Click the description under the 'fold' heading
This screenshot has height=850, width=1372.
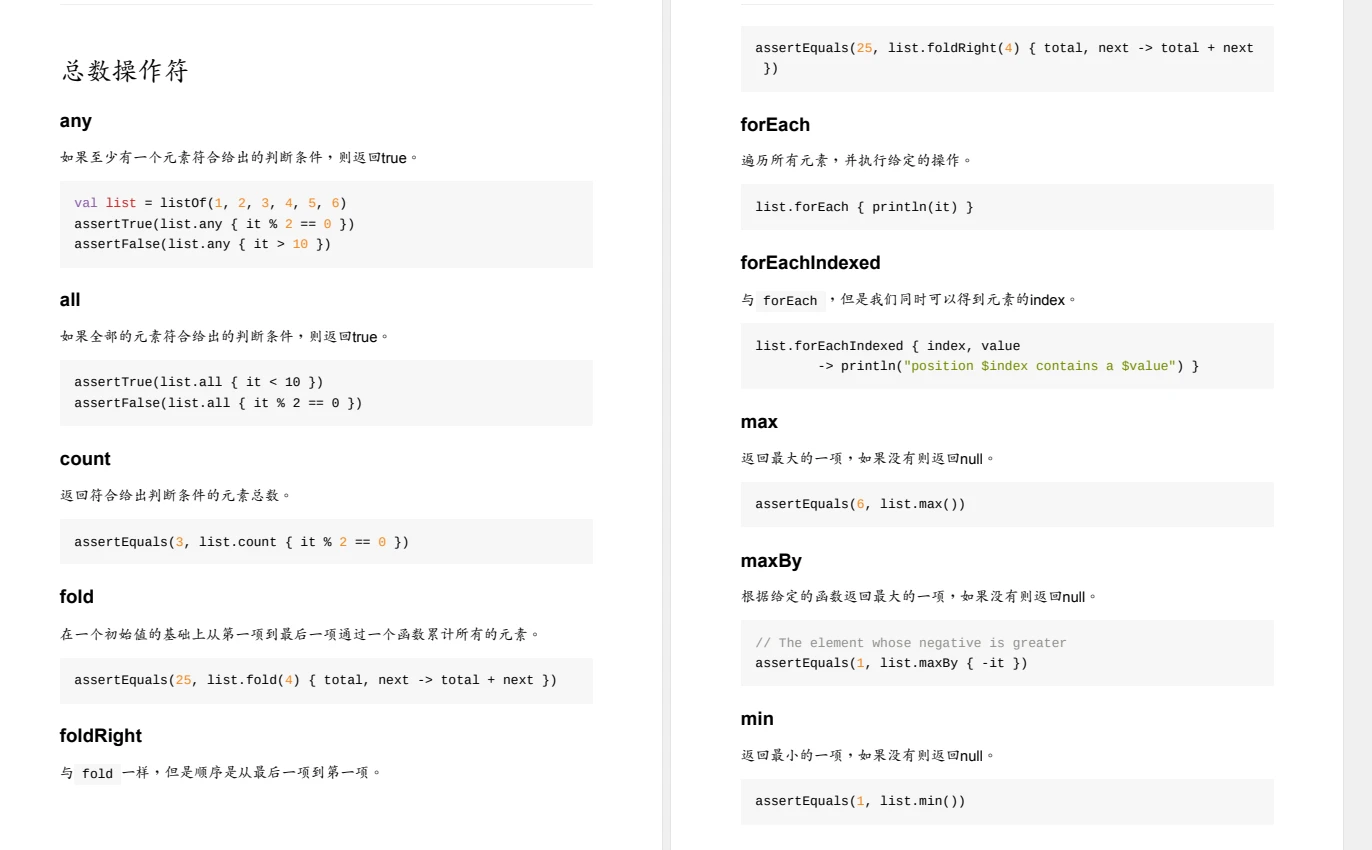pos(300,634)
